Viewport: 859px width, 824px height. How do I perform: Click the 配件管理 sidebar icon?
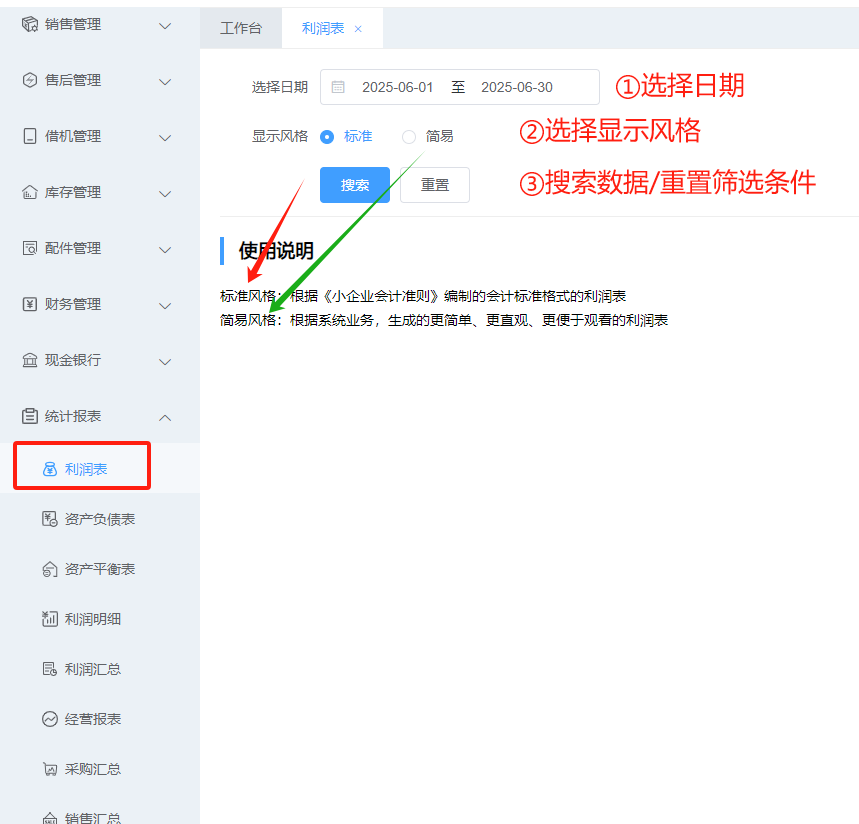tap(30, 248)
